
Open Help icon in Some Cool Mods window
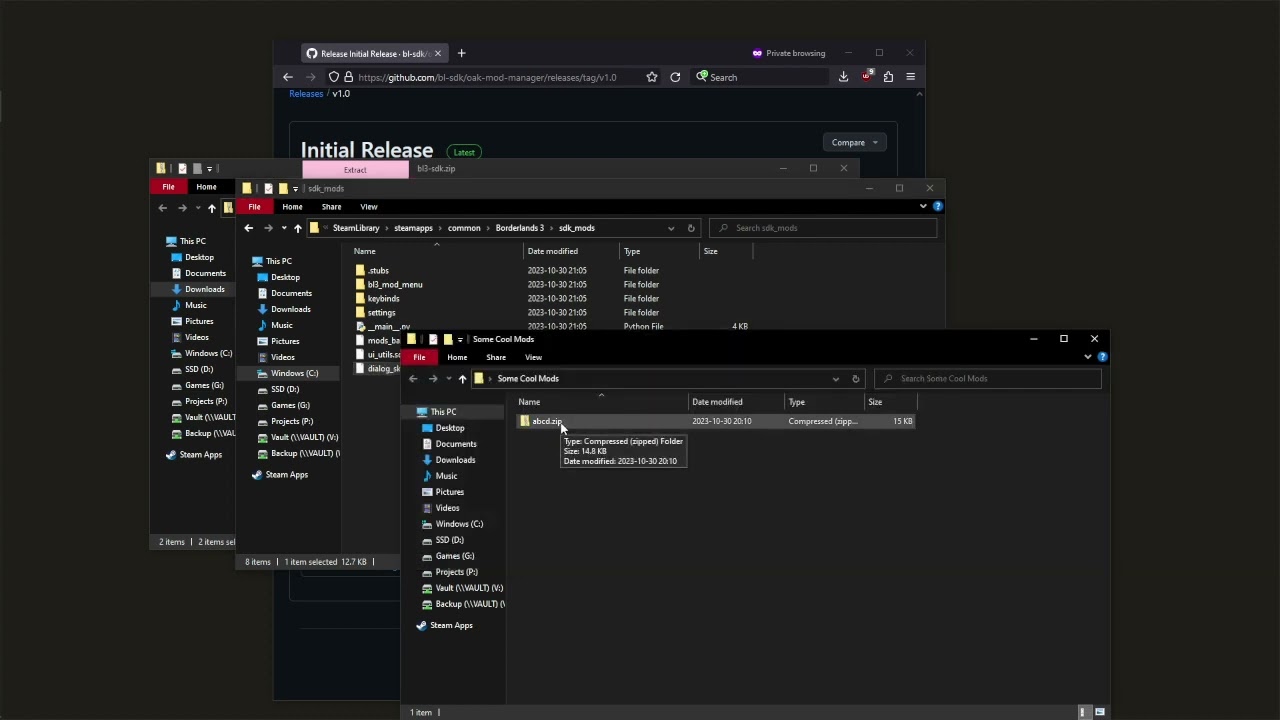[x=1102, y=357]
